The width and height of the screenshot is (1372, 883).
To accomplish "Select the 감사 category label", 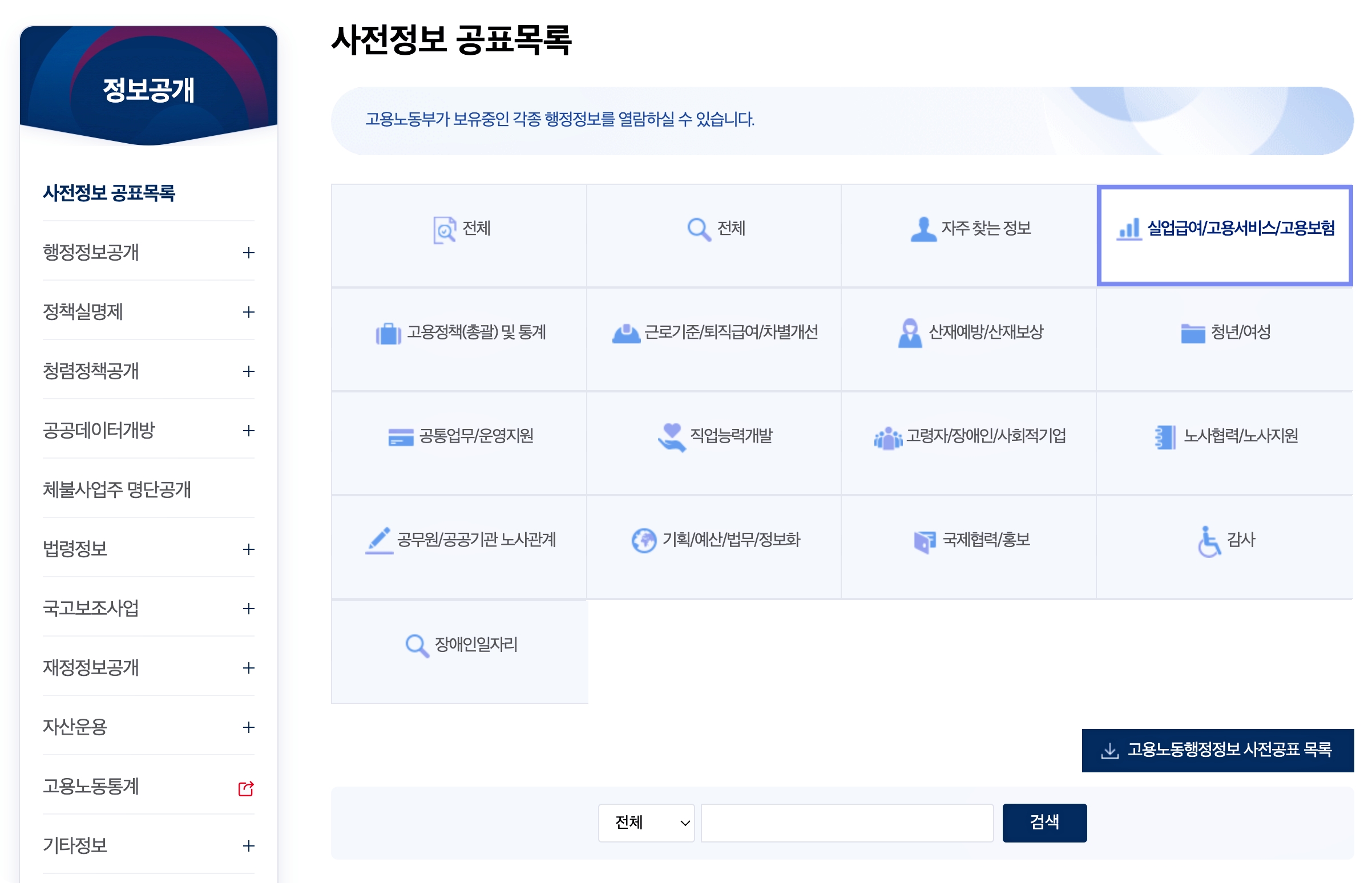I will pos(1240,540).
